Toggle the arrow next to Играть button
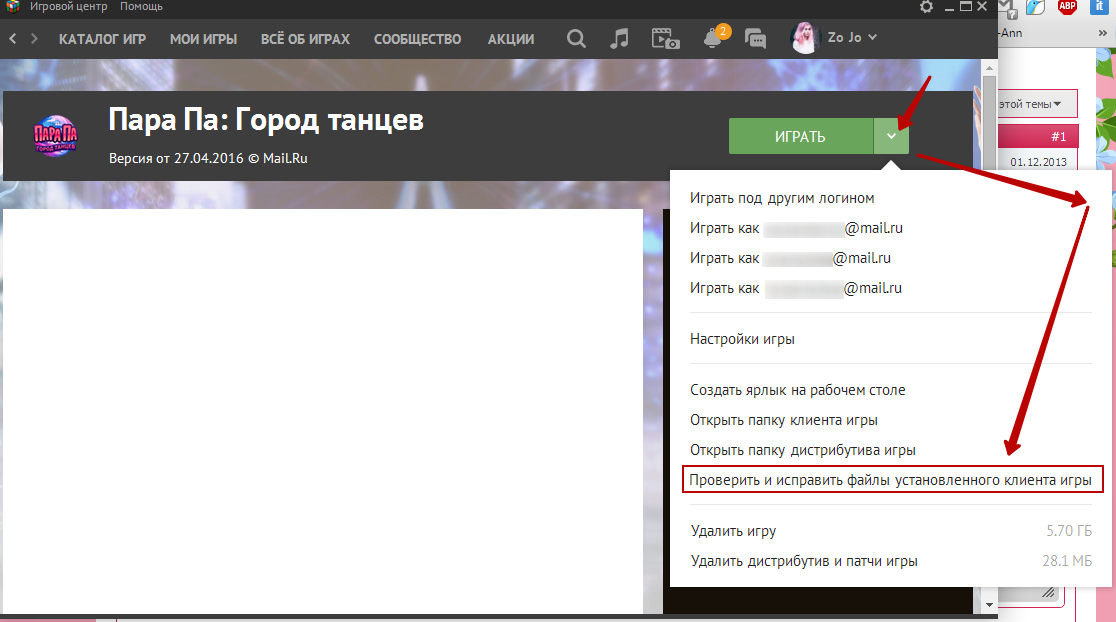This screenshot has width=1116, height=622. 891,136
